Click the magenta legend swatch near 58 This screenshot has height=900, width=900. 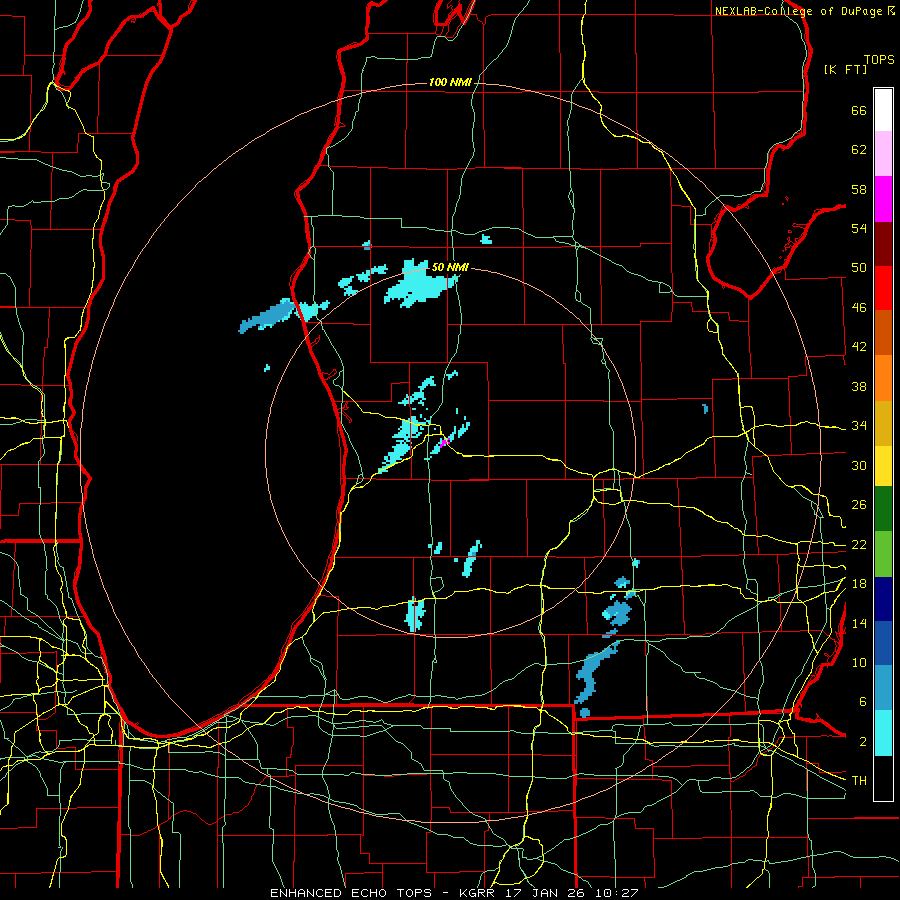883,199
